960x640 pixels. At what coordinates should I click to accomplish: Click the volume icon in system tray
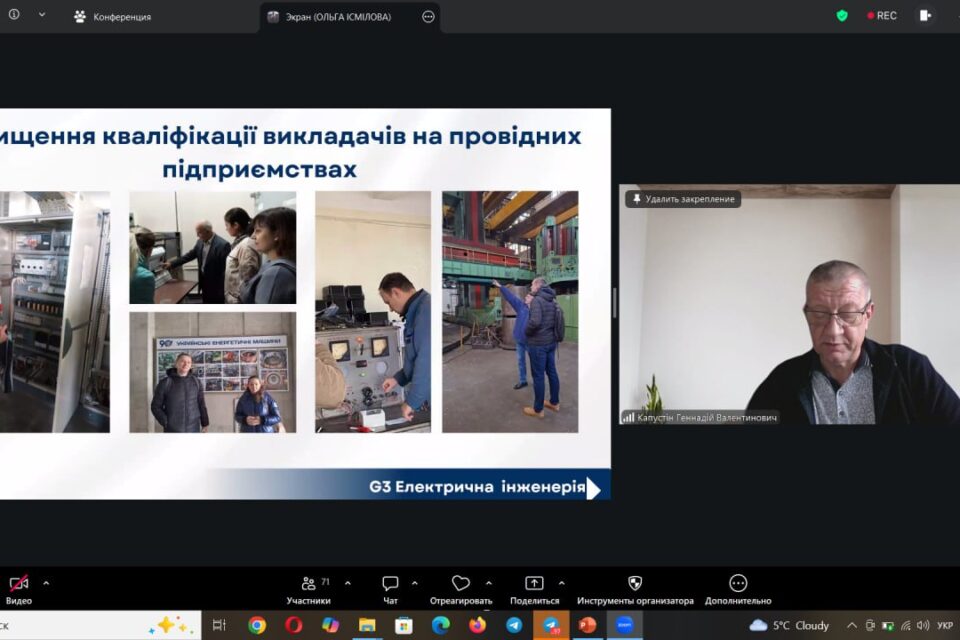pyautogui.click(x=923, y=625)
